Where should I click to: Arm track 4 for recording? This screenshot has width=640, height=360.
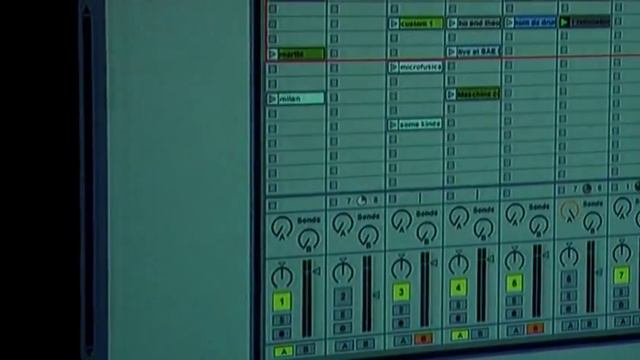click(x=458, y=318)
